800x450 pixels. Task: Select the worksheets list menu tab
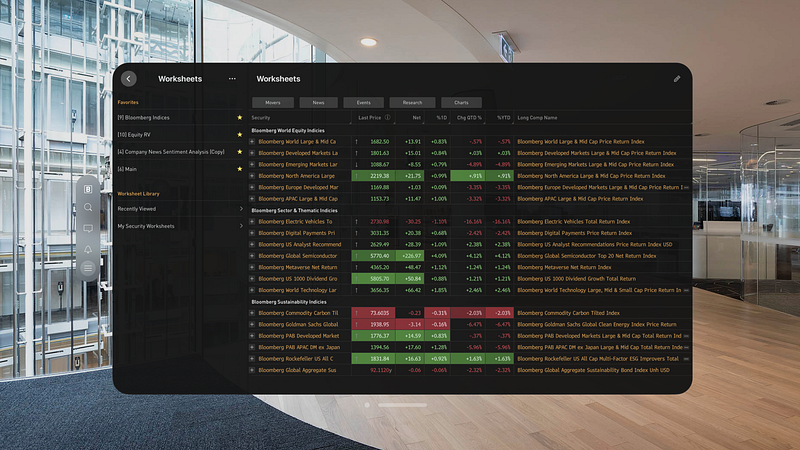click(x=88, y=268)
